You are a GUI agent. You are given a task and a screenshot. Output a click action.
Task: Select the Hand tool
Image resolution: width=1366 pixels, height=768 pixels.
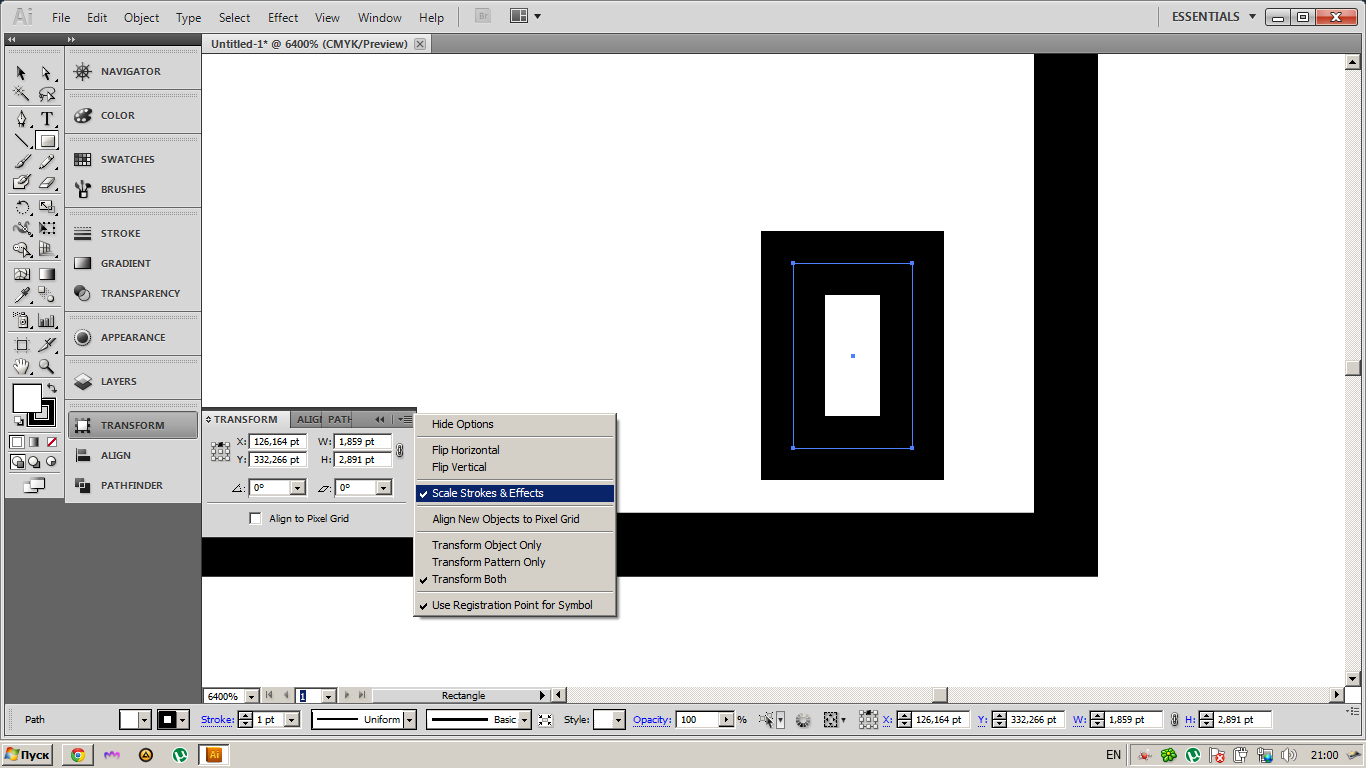21,367
